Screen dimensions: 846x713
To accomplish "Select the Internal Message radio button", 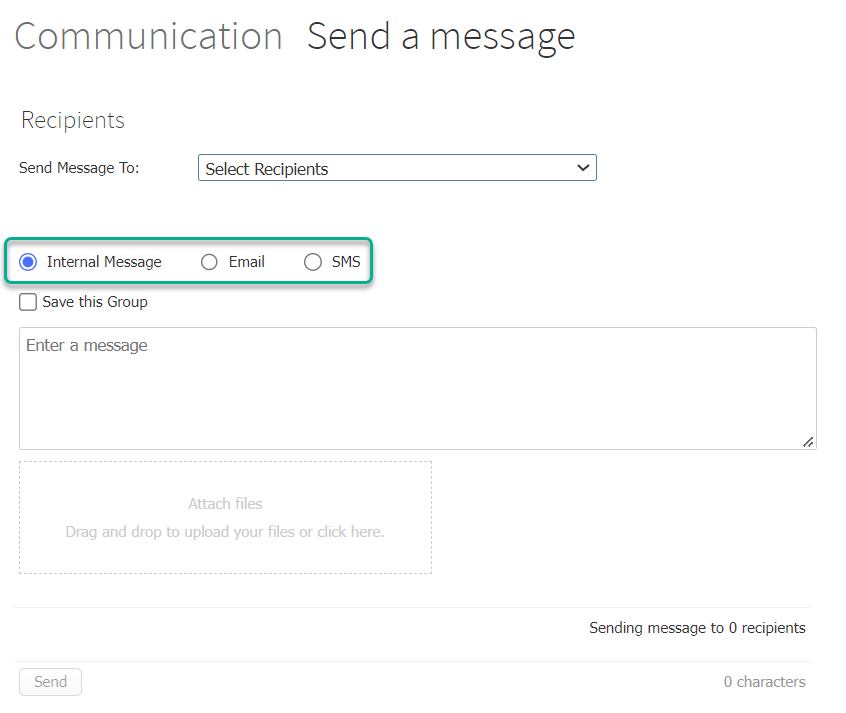I will click(x=27, y=261).
